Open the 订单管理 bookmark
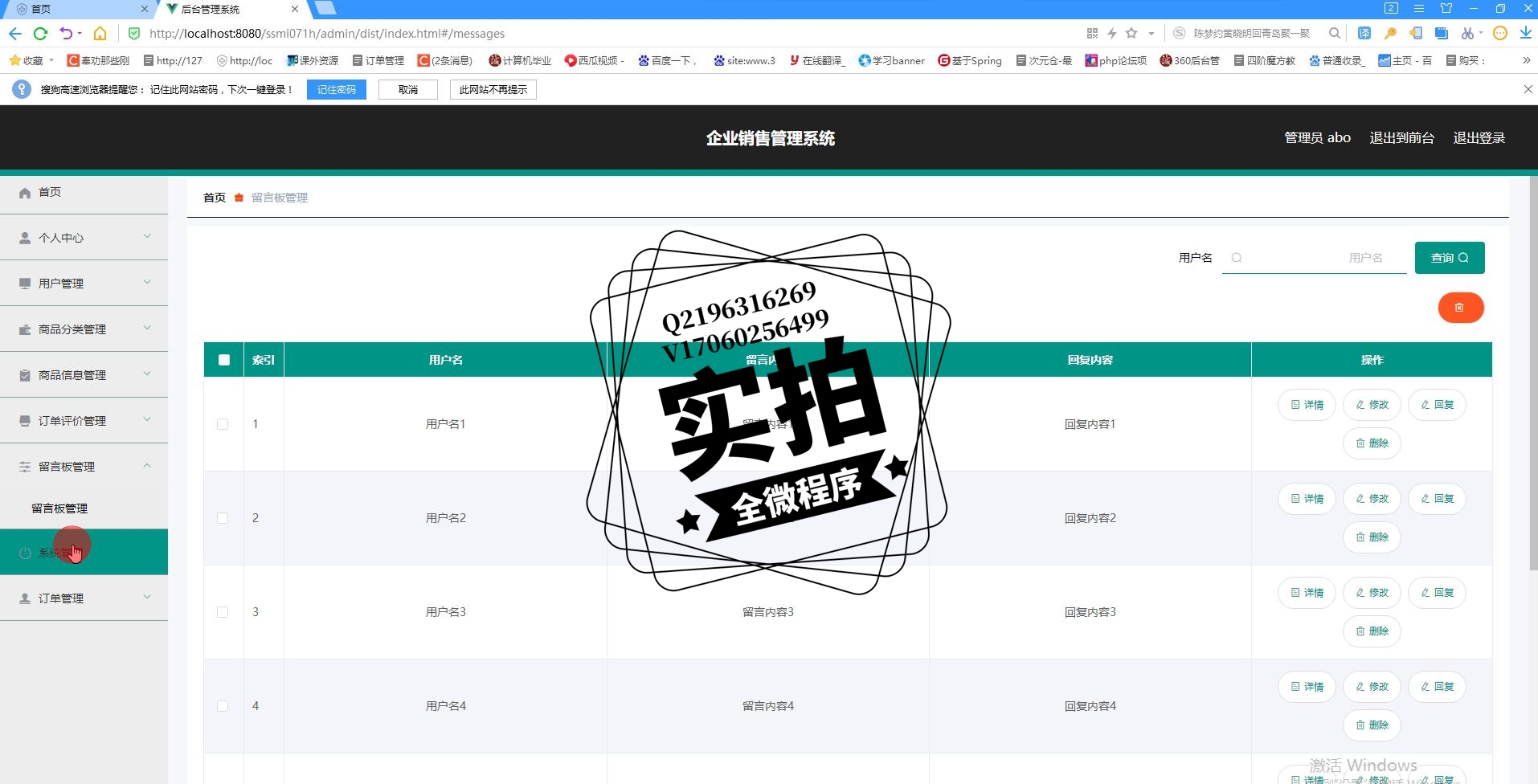Viewport: 1538px width, 784px height. point(378,60)
